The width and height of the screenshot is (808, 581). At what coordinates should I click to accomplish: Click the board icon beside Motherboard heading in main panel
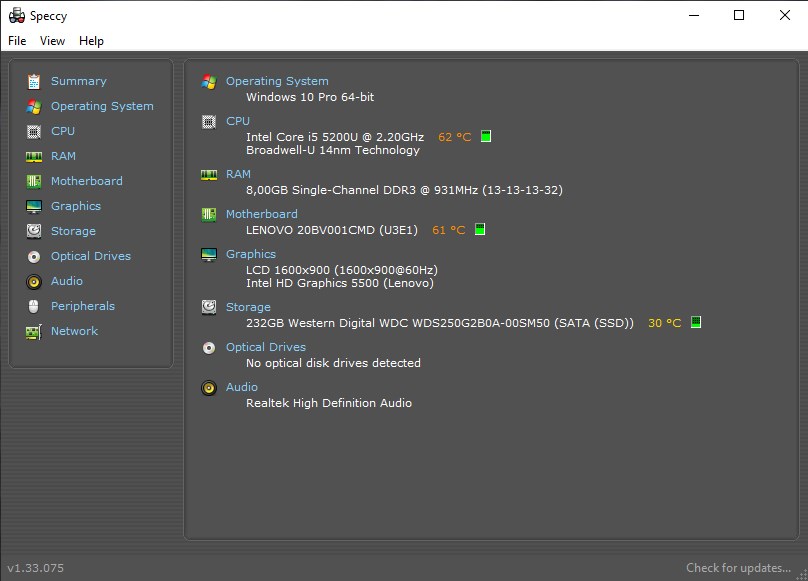click(209, 214)
